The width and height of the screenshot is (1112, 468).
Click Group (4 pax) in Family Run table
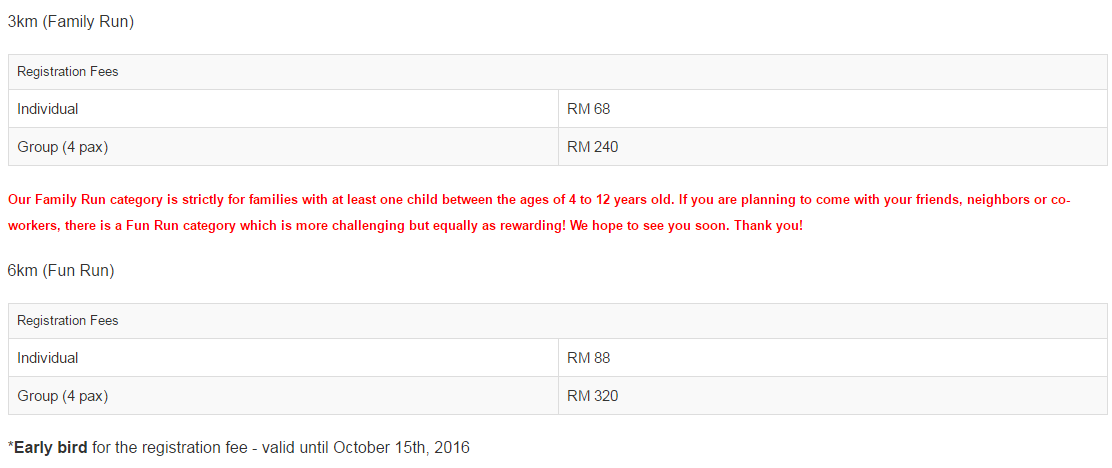click(x=62, y=147)
